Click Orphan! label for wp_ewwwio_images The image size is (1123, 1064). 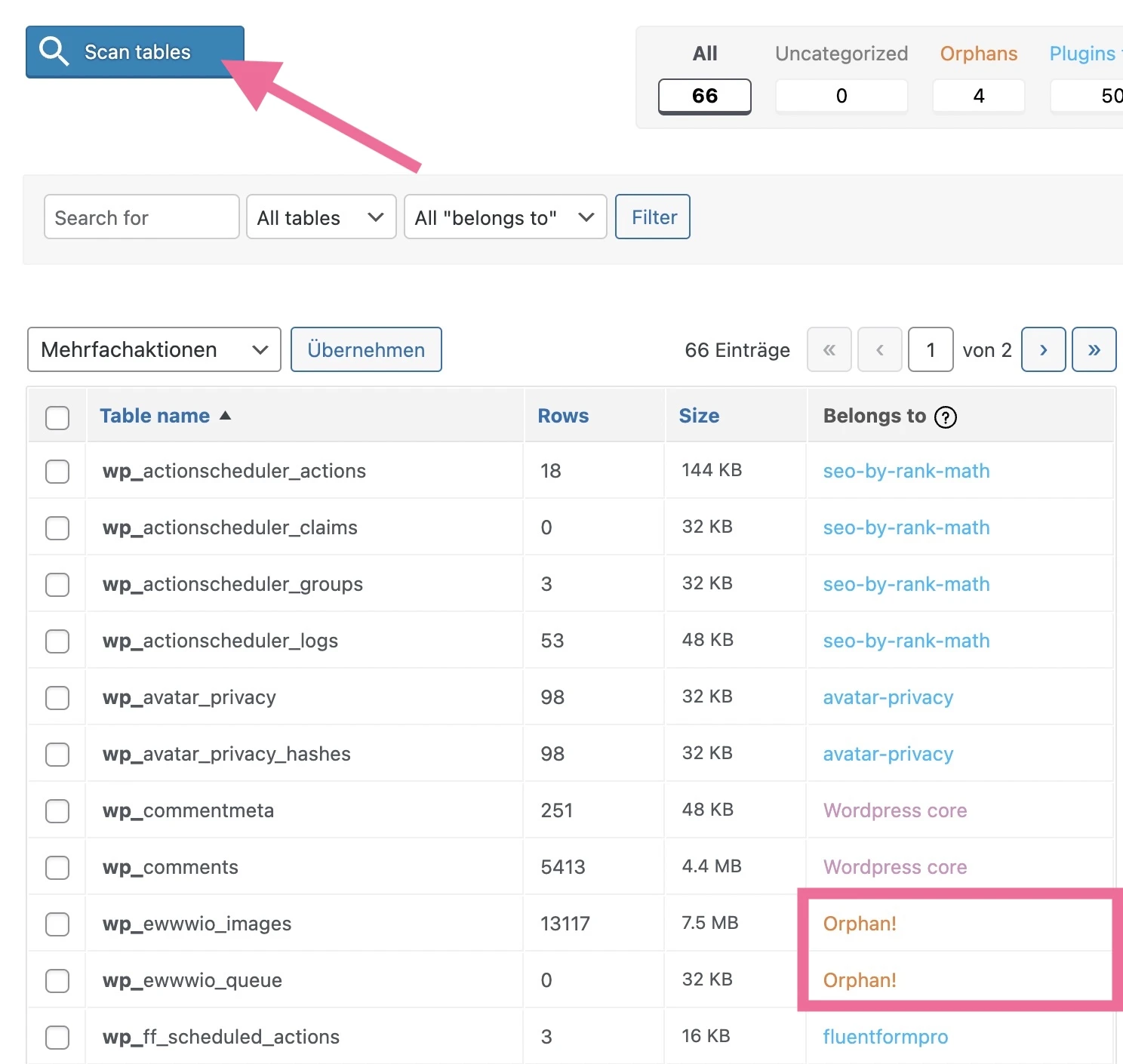(860, 924)
